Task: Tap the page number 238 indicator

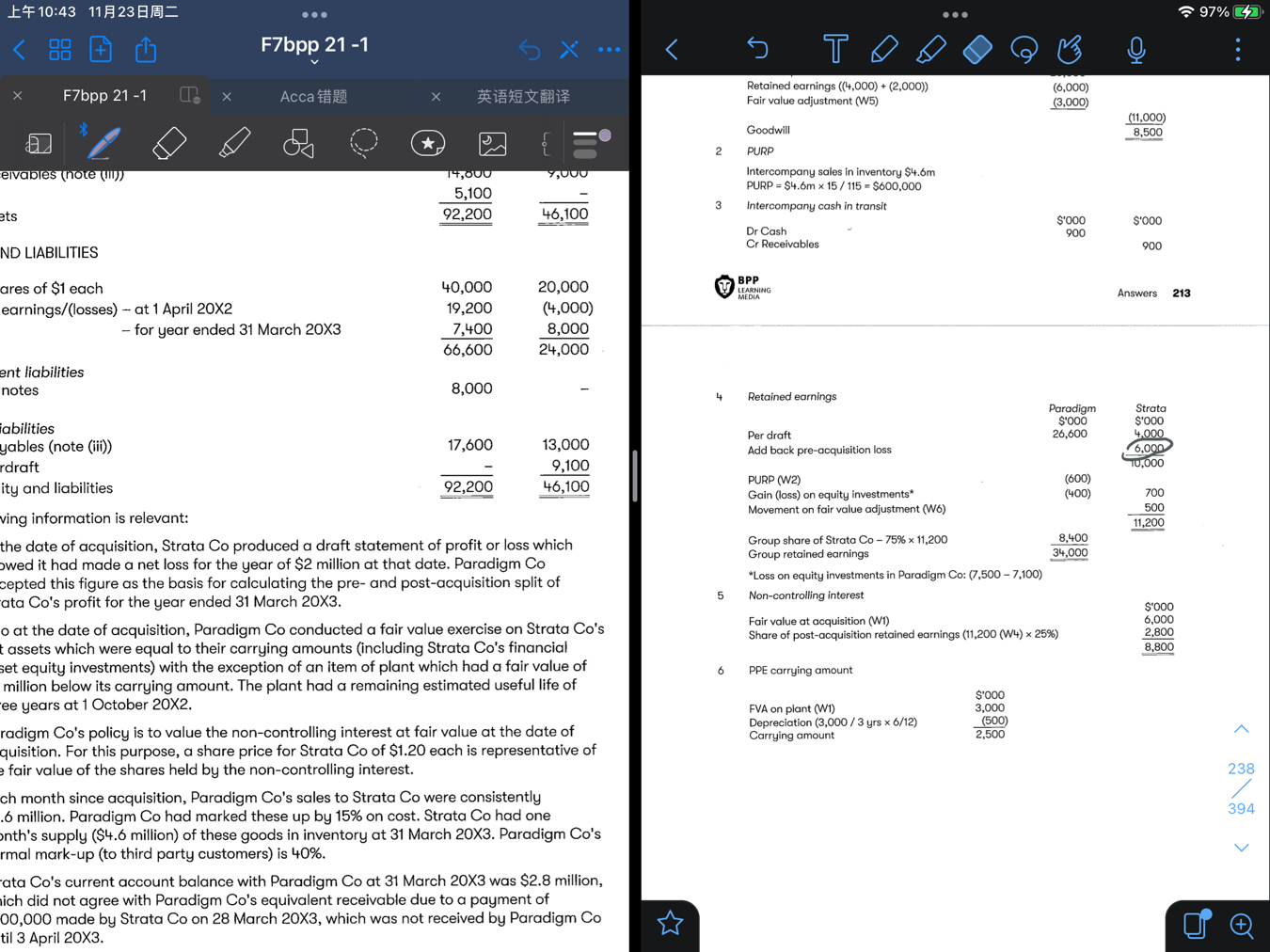Action: [x=1241, y=769]
